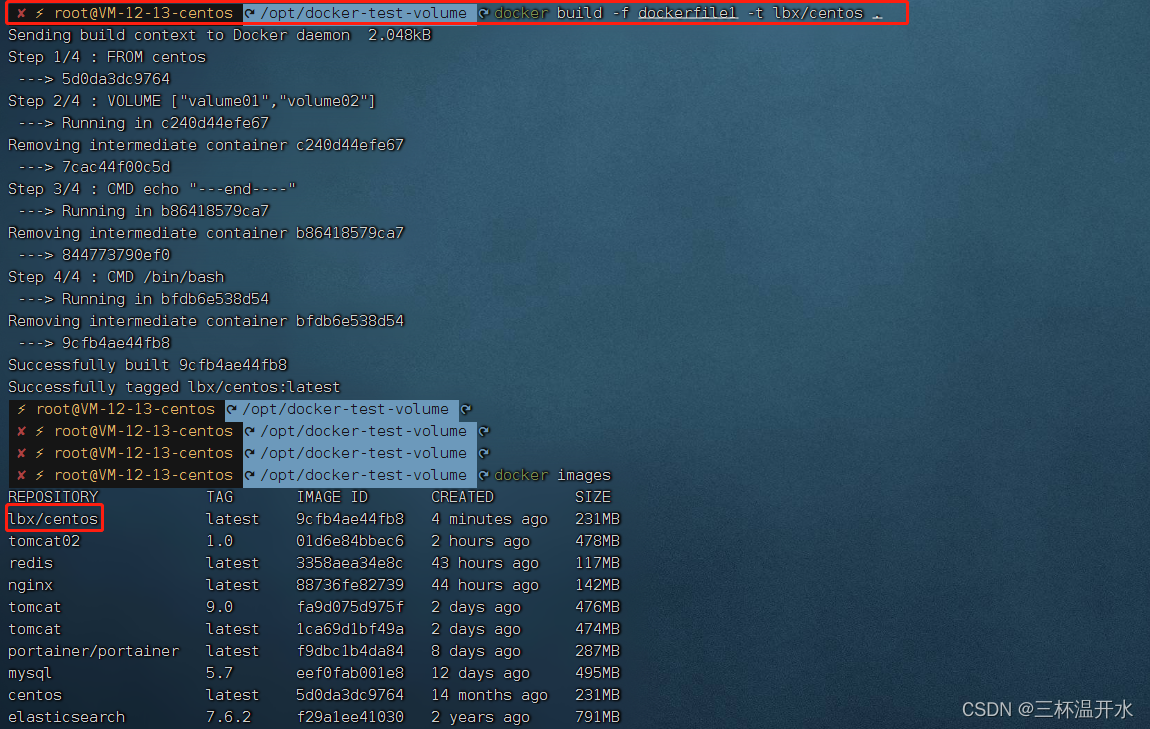Click 'Removing intermediate container b86418579ca7' line
This screenshot has height=729, width=1150.
(205, 233)
